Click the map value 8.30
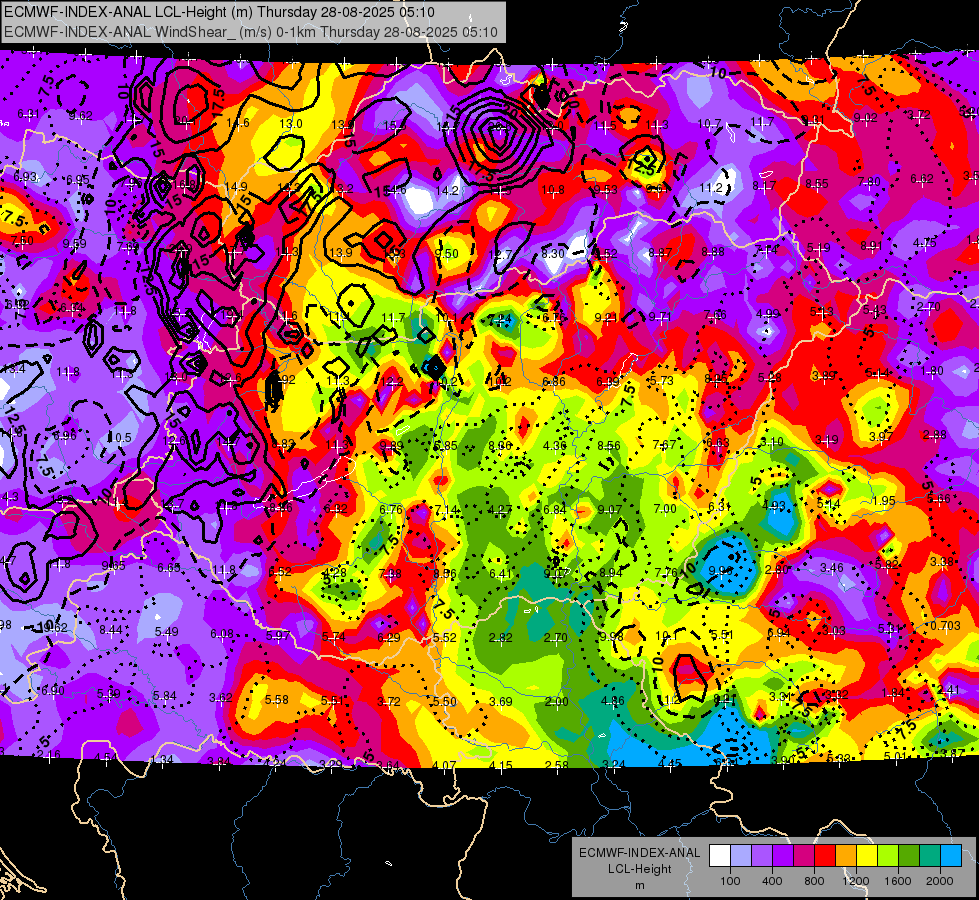 coord(553,254)
